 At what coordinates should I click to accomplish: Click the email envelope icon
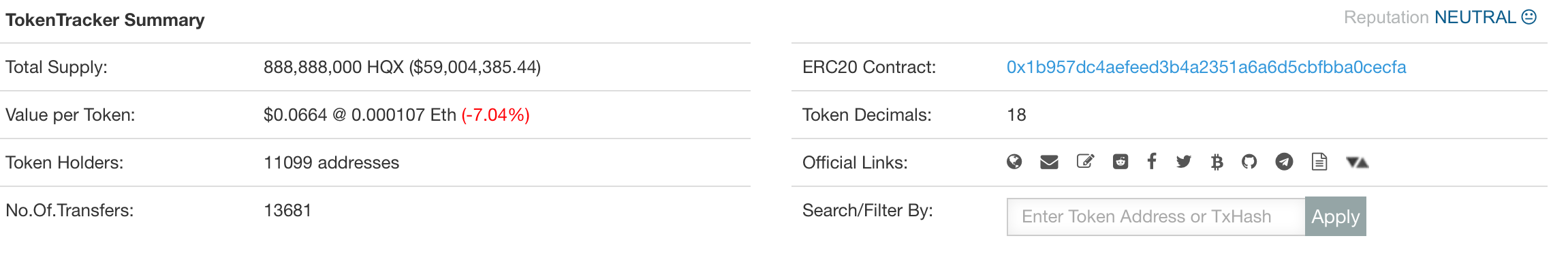pyautogui.click(x=1049, y=162)
